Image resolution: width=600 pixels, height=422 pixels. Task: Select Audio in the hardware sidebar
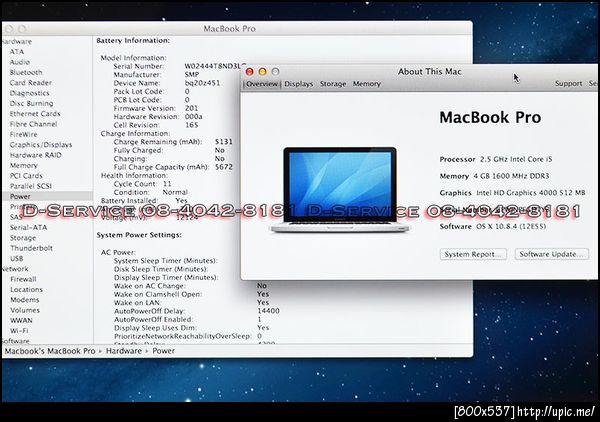point(20,62)
